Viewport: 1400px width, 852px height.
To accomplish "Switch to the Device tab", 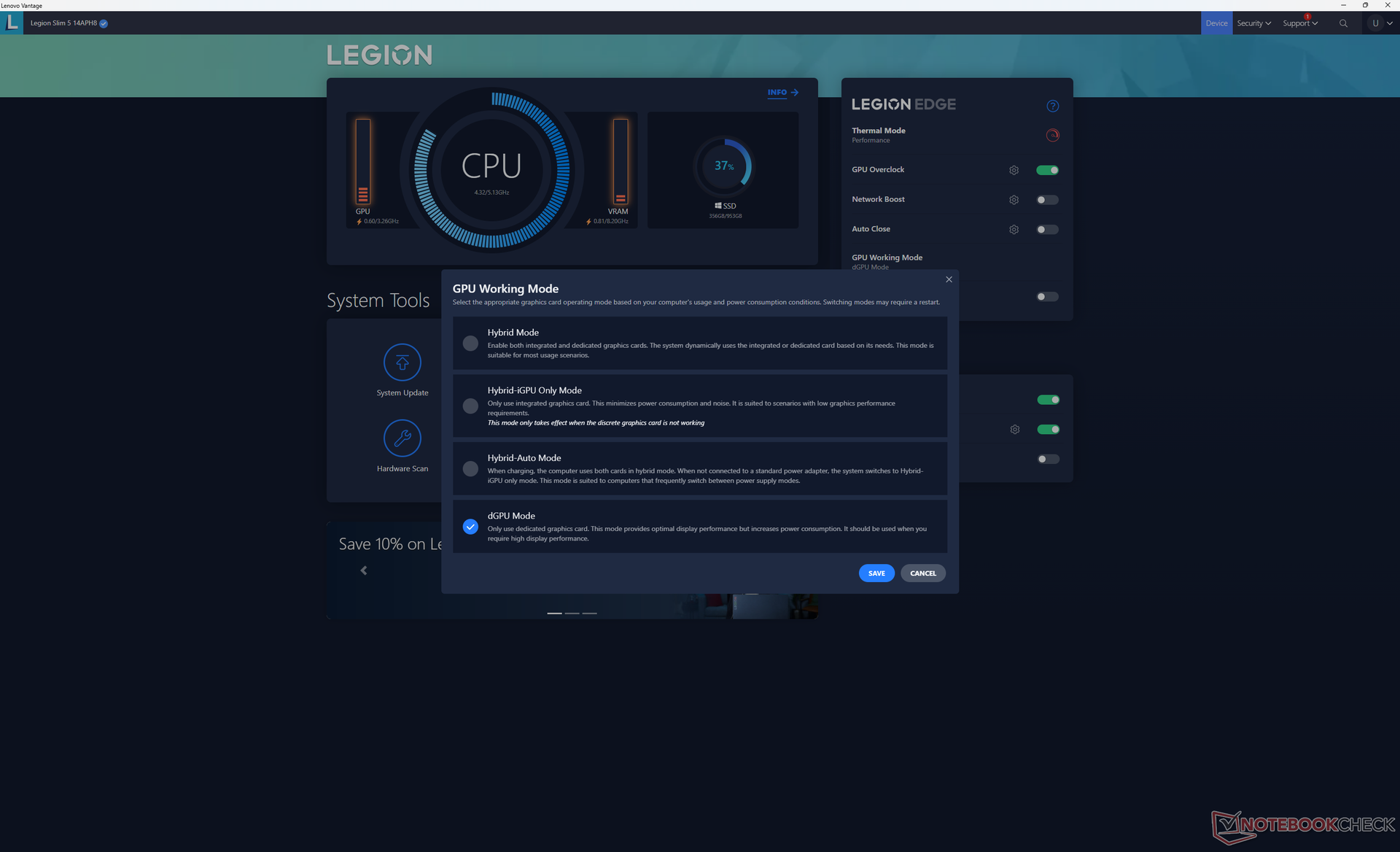I will click(x=1216, y=23).
